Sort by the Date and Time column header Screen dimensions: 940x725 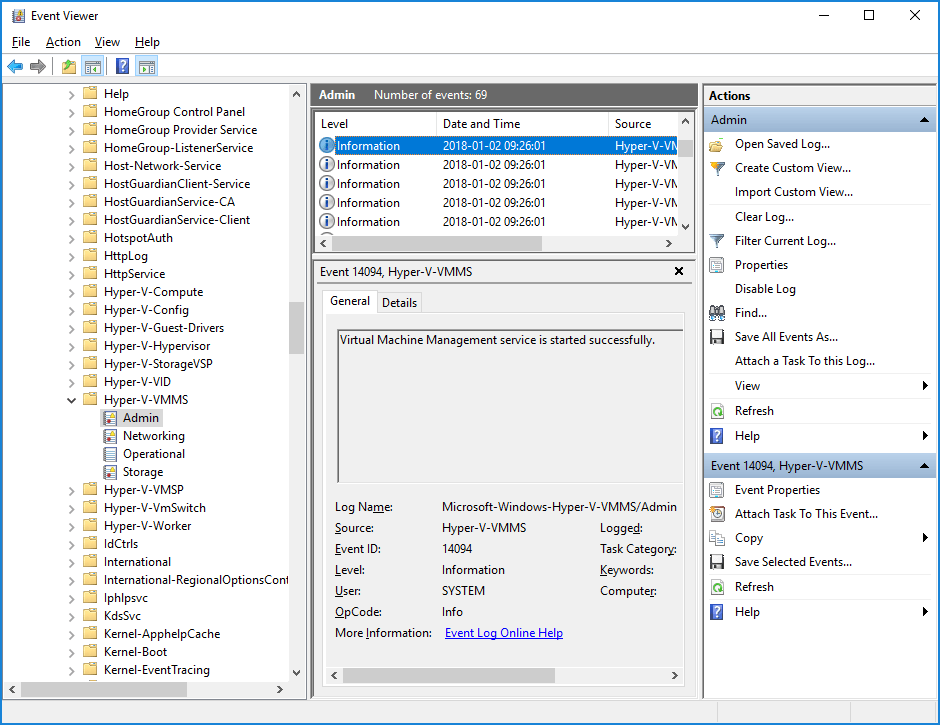522,124
